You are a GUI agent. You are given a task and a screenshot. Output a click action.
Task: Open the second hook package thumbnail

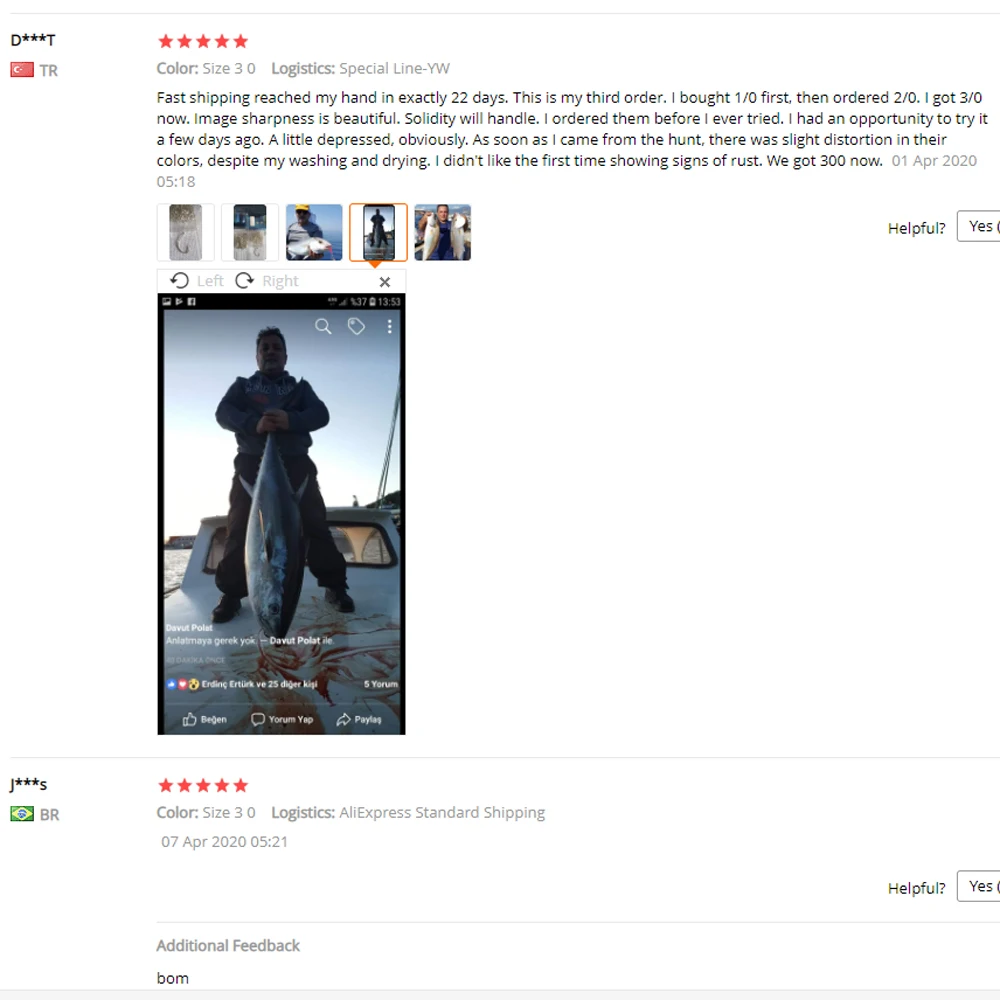point(250,232)
